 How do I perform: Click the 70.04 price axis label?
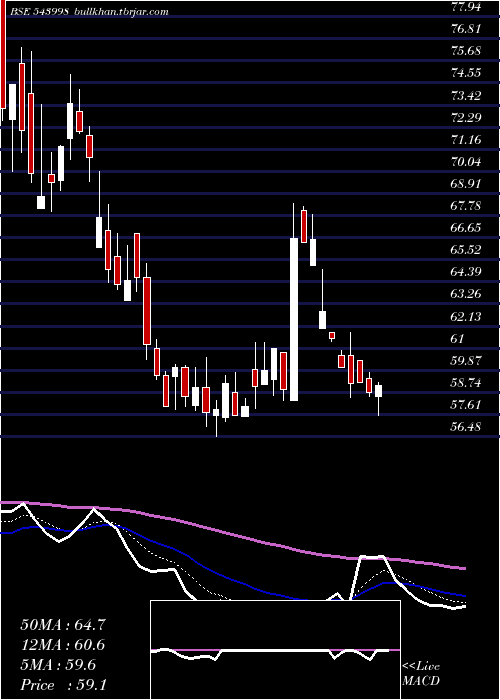coord(467,162)
